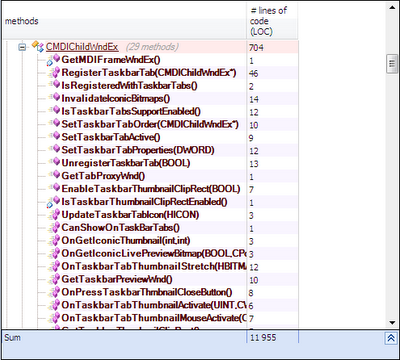Click the double-chevron icon in Sum row
400x360 pixels.
(x=391, y=338)
